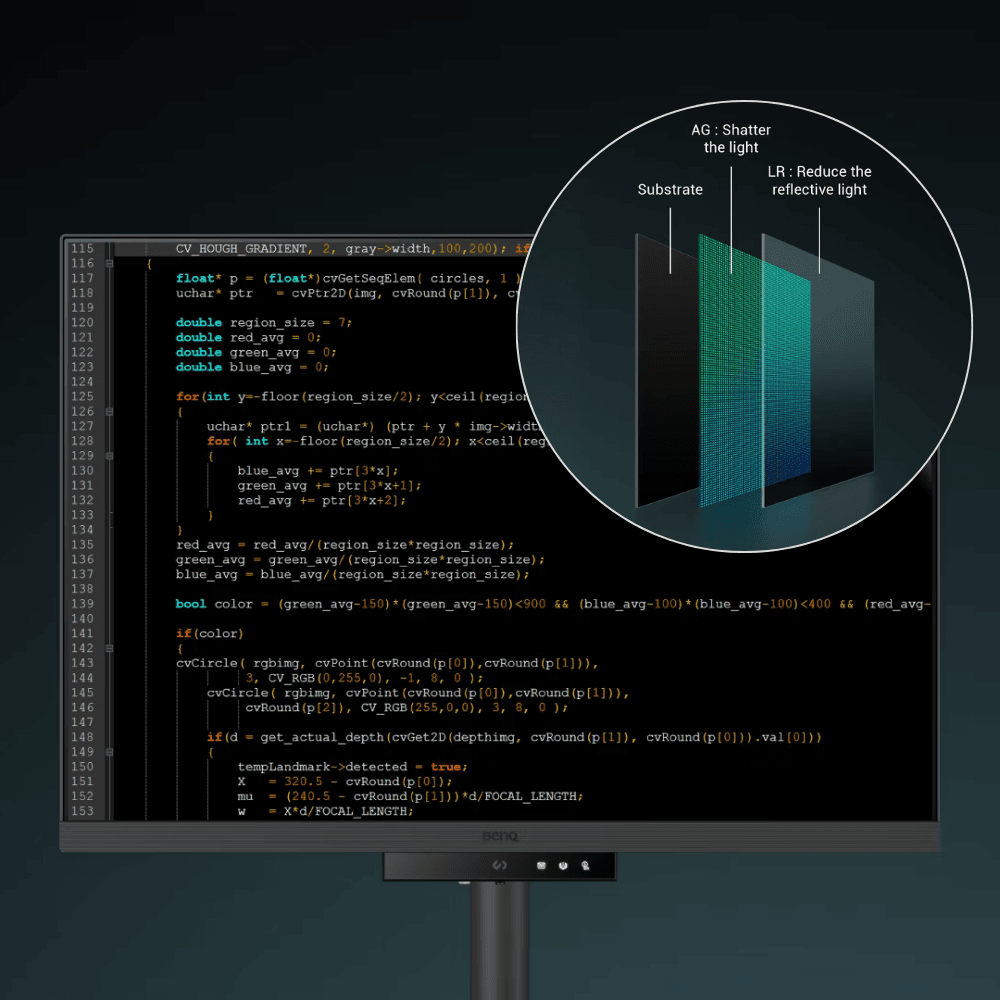
Task: Click 'double blue_avg = 0;' code line
Action: pos(252,367)
